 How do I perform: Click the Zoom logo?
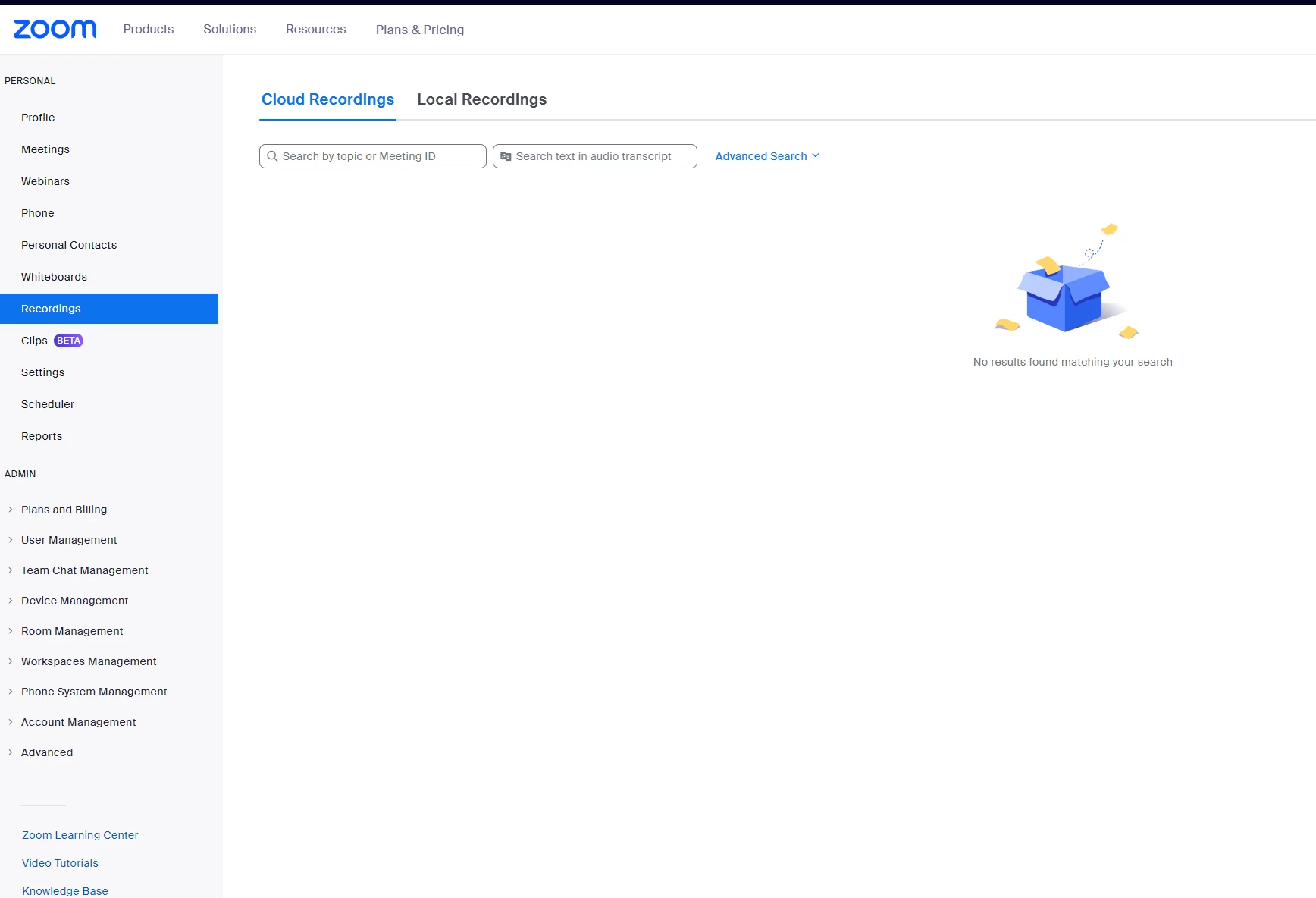[55, 29]
